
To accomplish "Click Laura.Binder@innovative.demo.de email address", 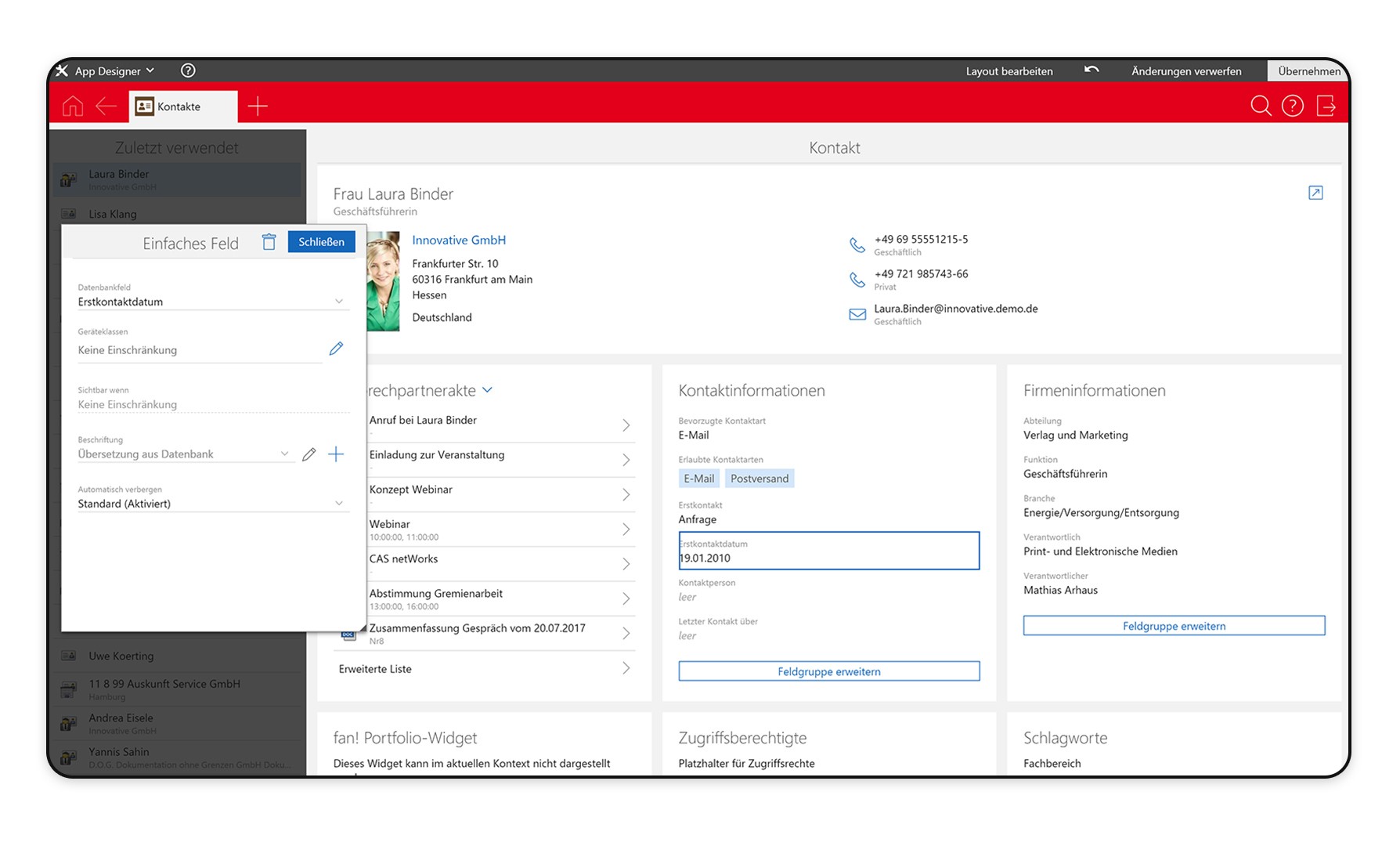I will [956, 309].
